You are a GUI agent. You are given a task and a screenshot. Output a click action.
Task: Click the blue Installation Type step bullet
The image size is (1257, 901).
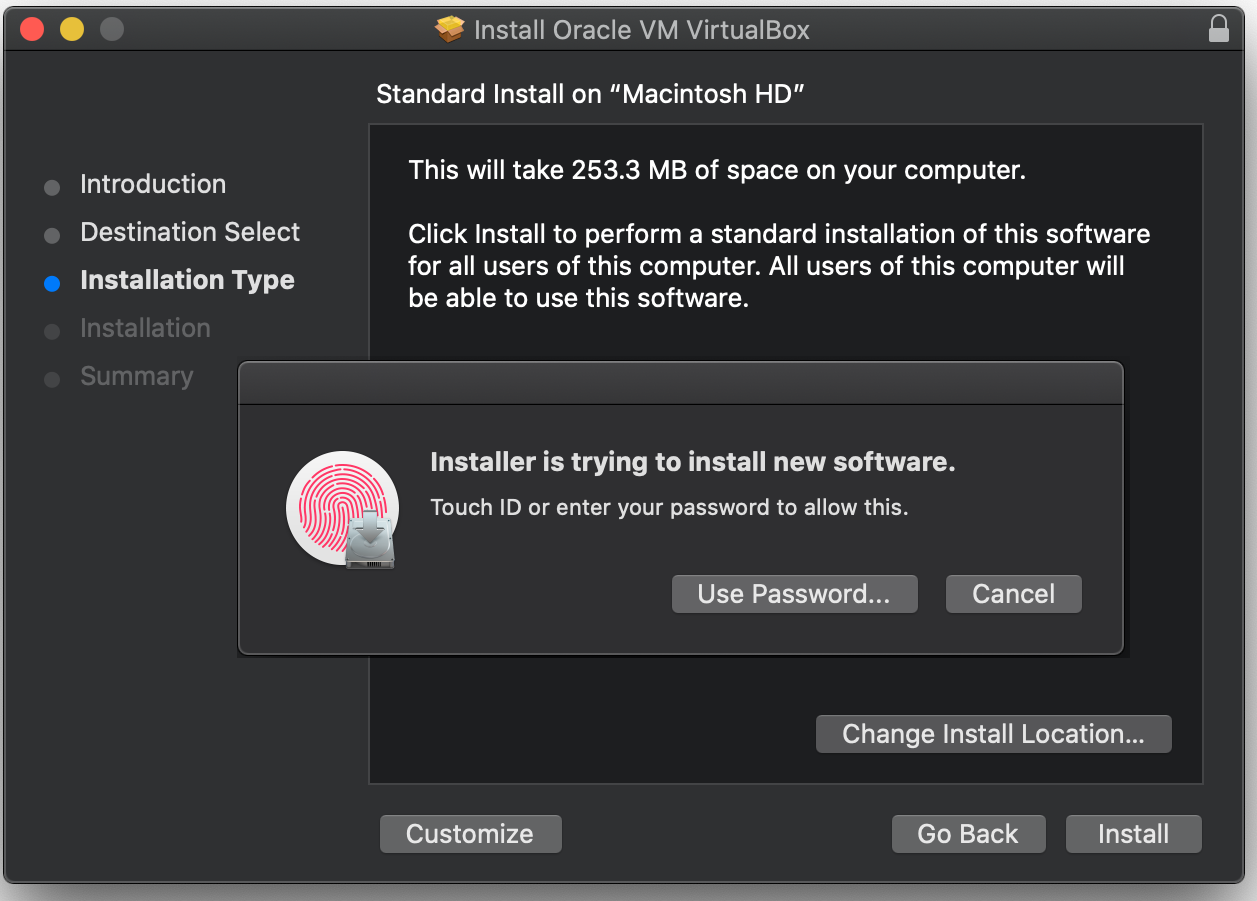(x=52, y=283)
